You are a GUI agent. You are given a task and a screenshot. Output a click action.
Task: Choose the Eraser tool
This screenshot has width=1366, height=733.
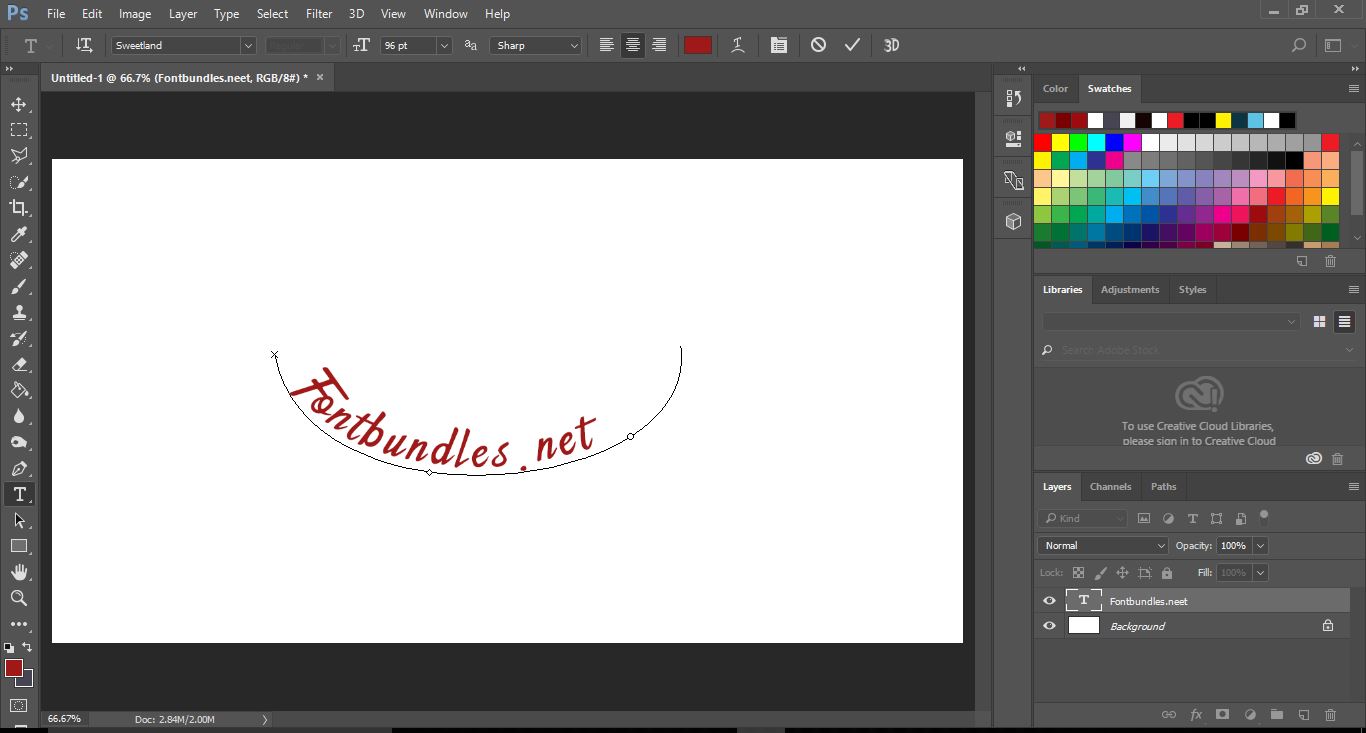click(19, 364)
